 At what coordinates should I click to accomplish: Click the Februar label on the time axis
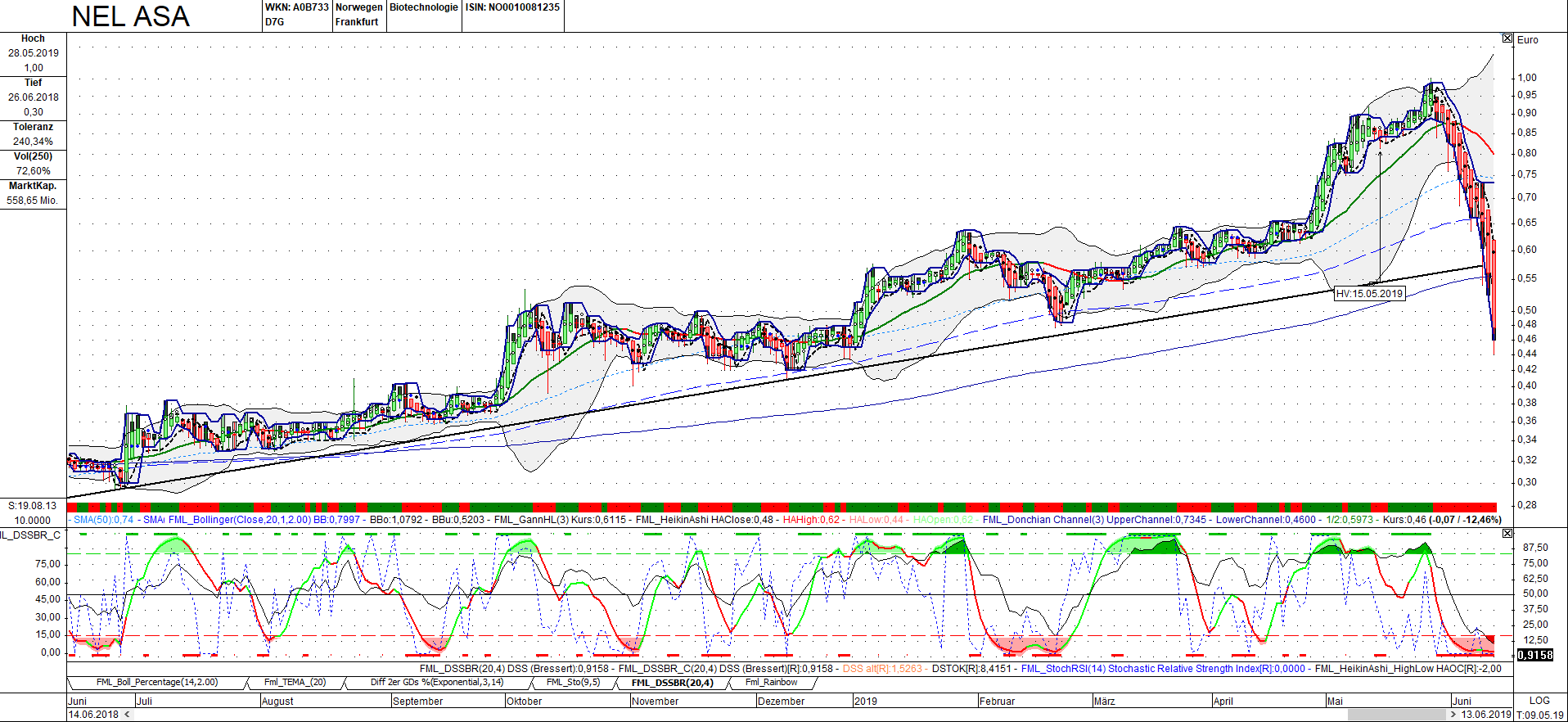(997, 702)
